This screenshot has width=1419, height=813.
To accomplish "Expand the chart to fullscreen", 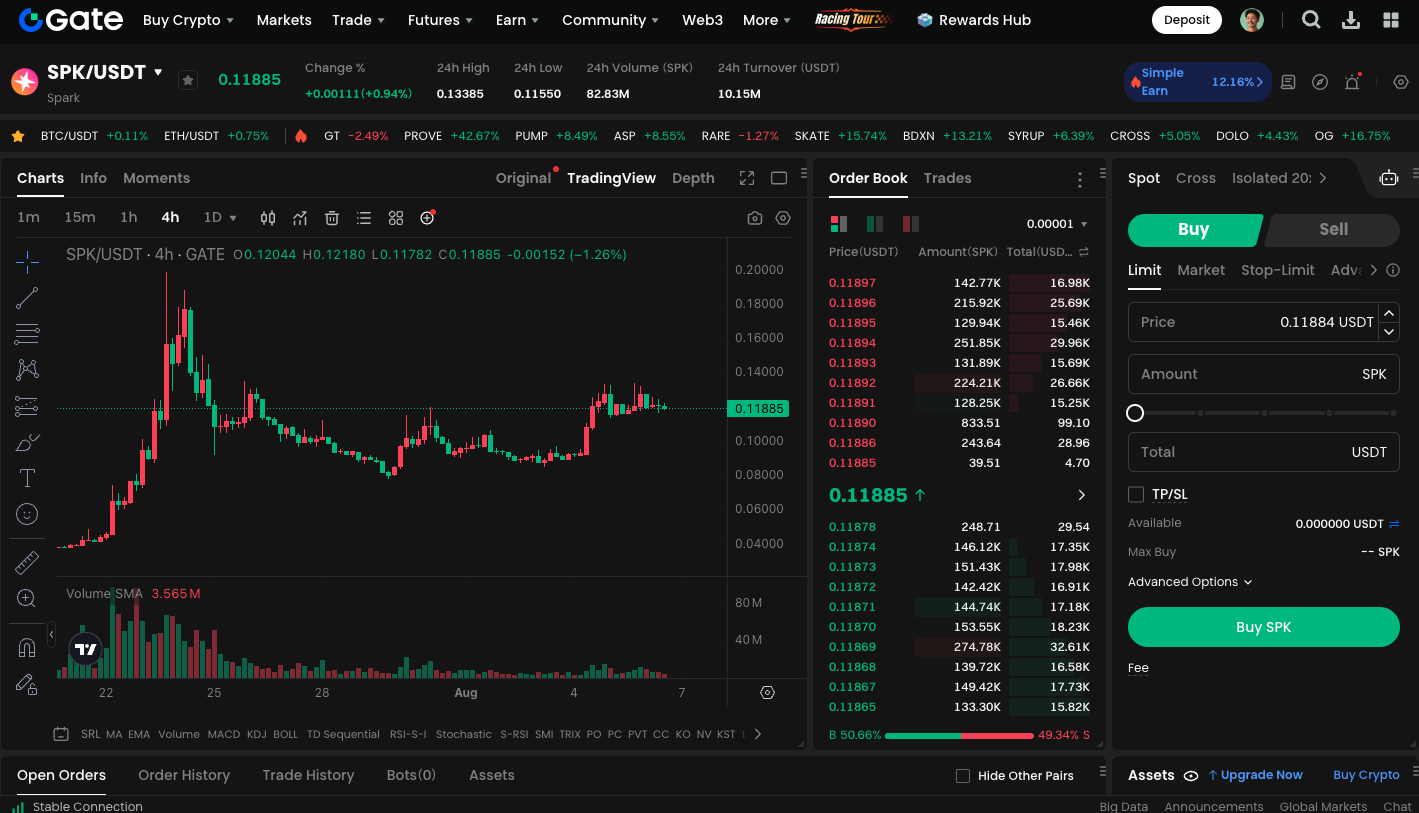I will 747,178.
